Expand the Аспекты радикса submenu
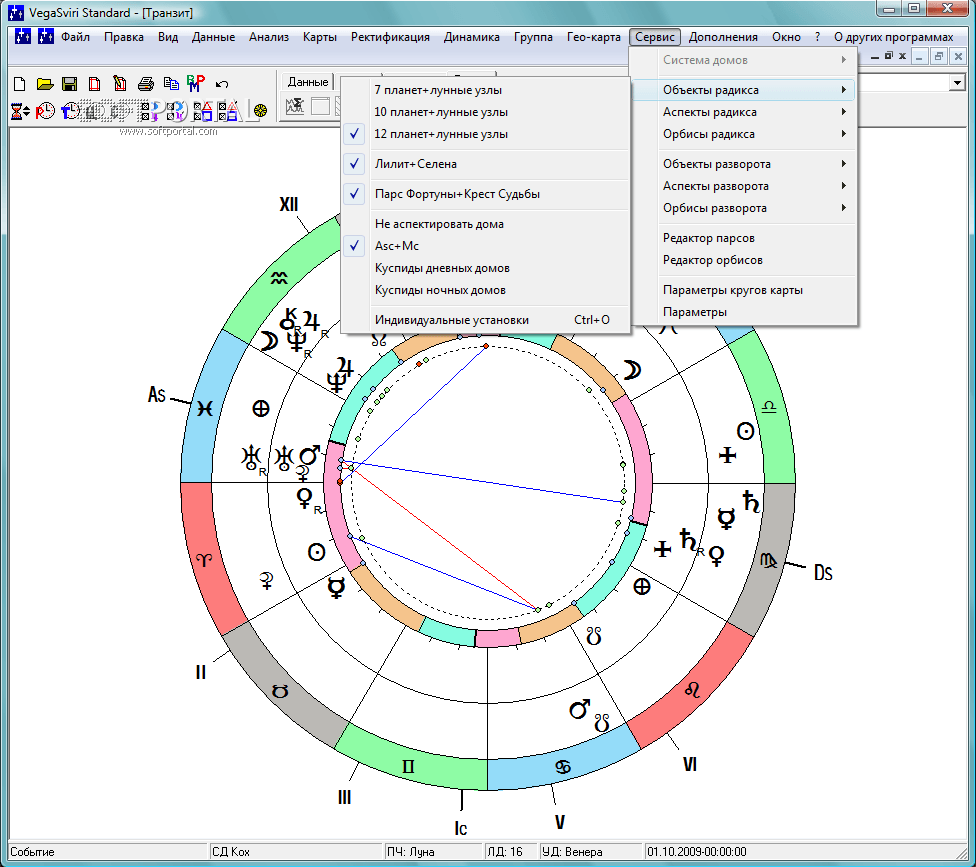 (744, 112)
